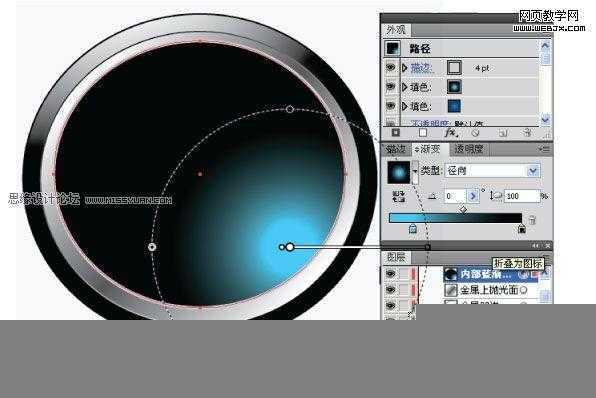The height and width of the screenshot is (398, 596).
Task: Select the 4 pt stroke weight value
Action: point(482,68)
